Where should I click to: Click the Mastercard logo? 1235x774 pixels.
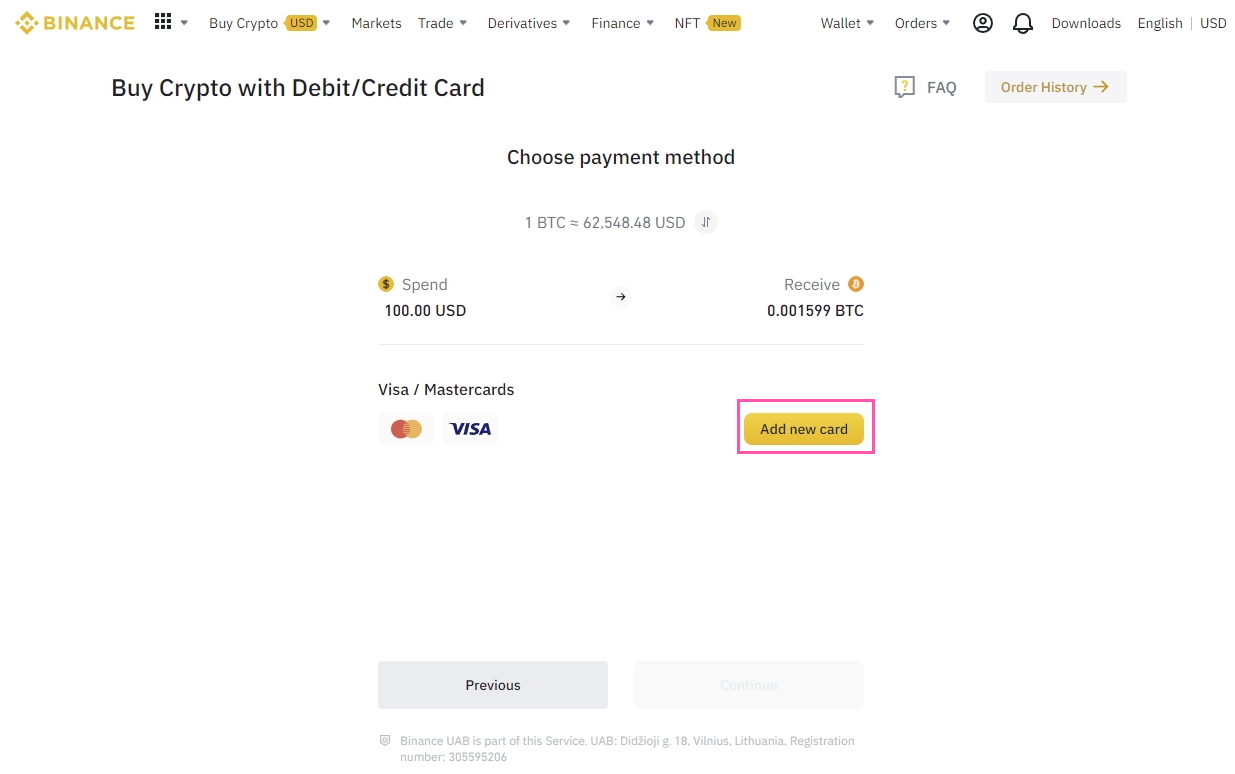coord(406,429)
